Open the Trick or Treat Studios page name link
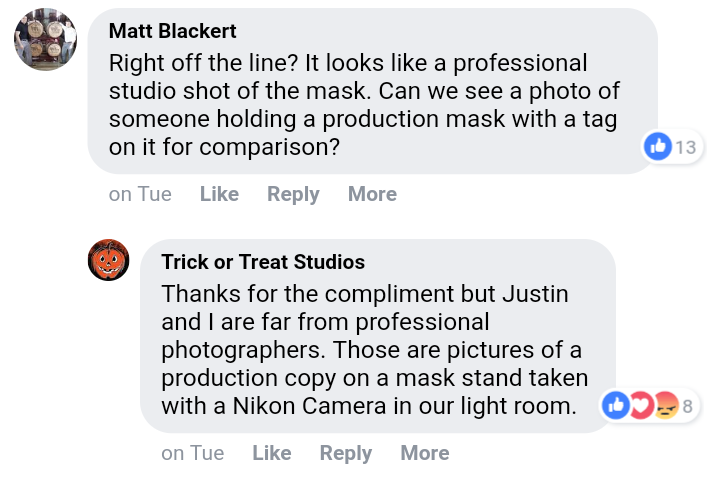 coord(263,263)
